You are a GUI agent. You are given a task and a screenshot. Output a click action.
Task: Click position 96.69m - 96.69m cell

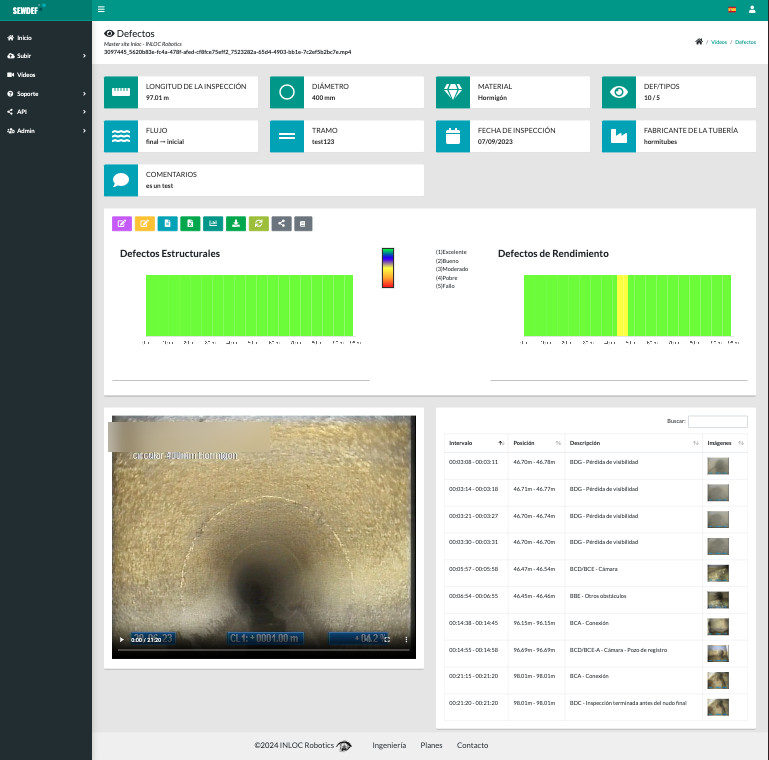pyautogui.click(x=534, y=650)
